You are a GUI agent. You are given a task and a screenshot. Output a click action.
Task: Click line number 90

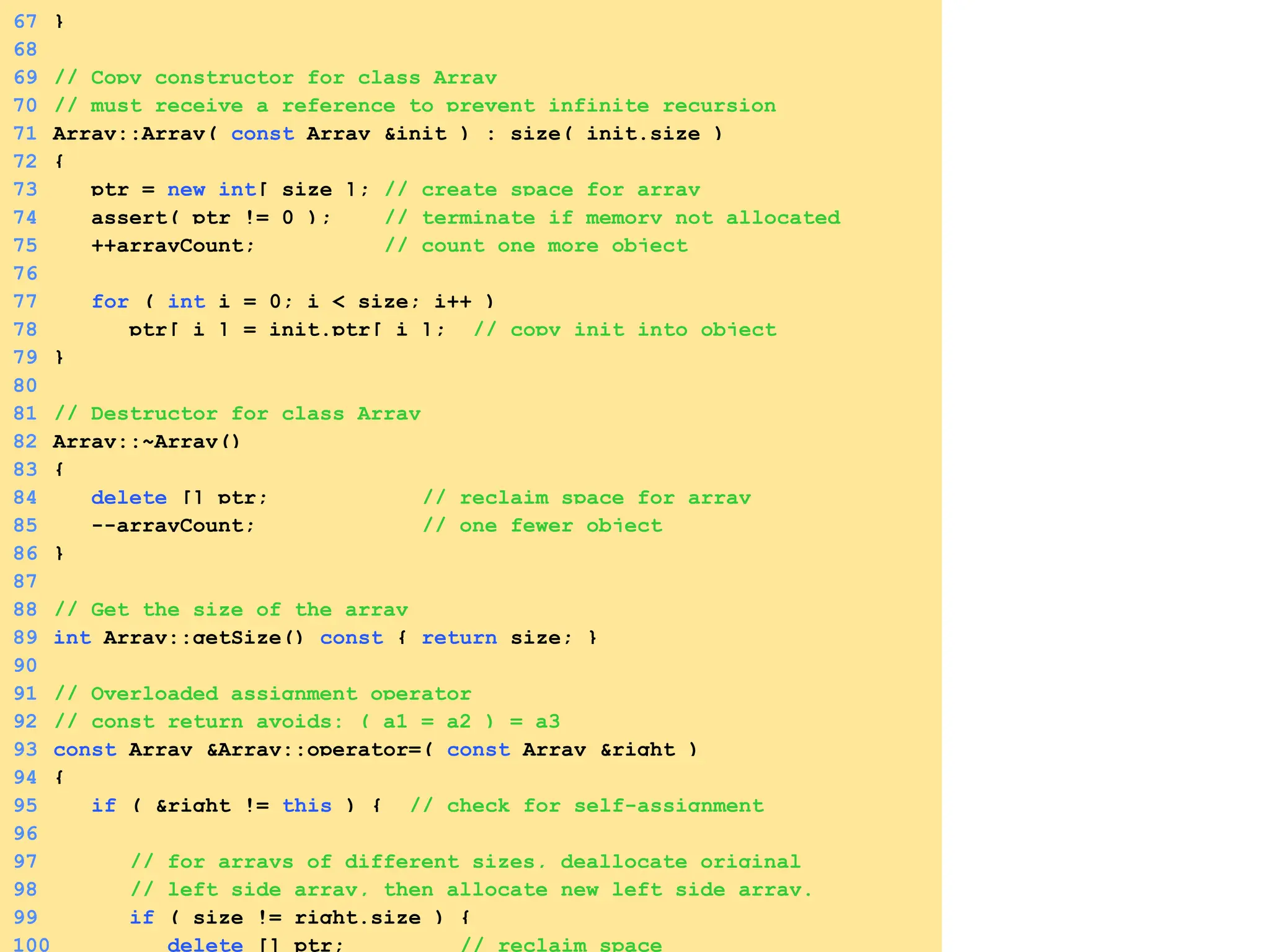(x=25, y=666)
